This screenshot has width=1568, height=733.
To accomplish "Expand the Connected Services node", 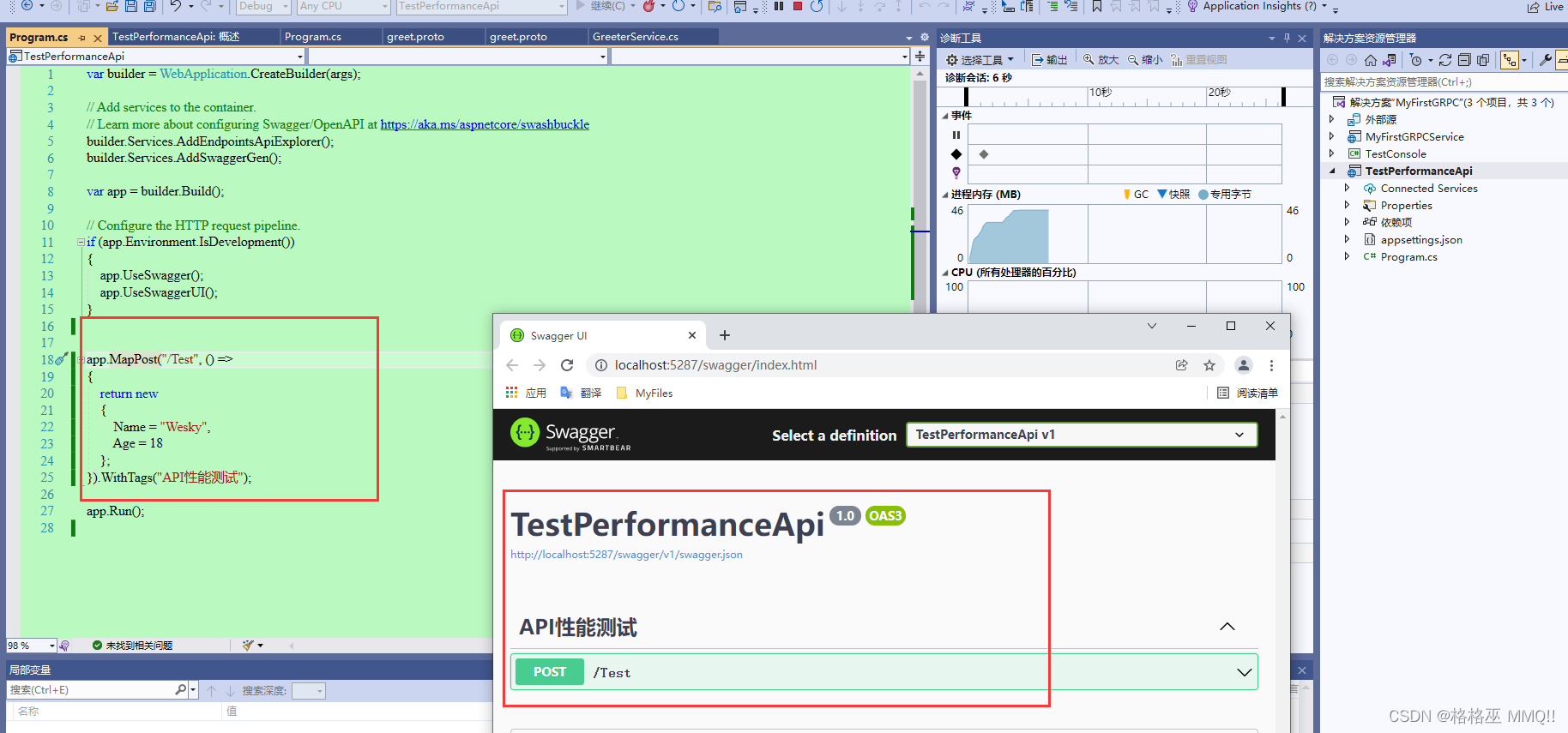I will click(1347, 188).
